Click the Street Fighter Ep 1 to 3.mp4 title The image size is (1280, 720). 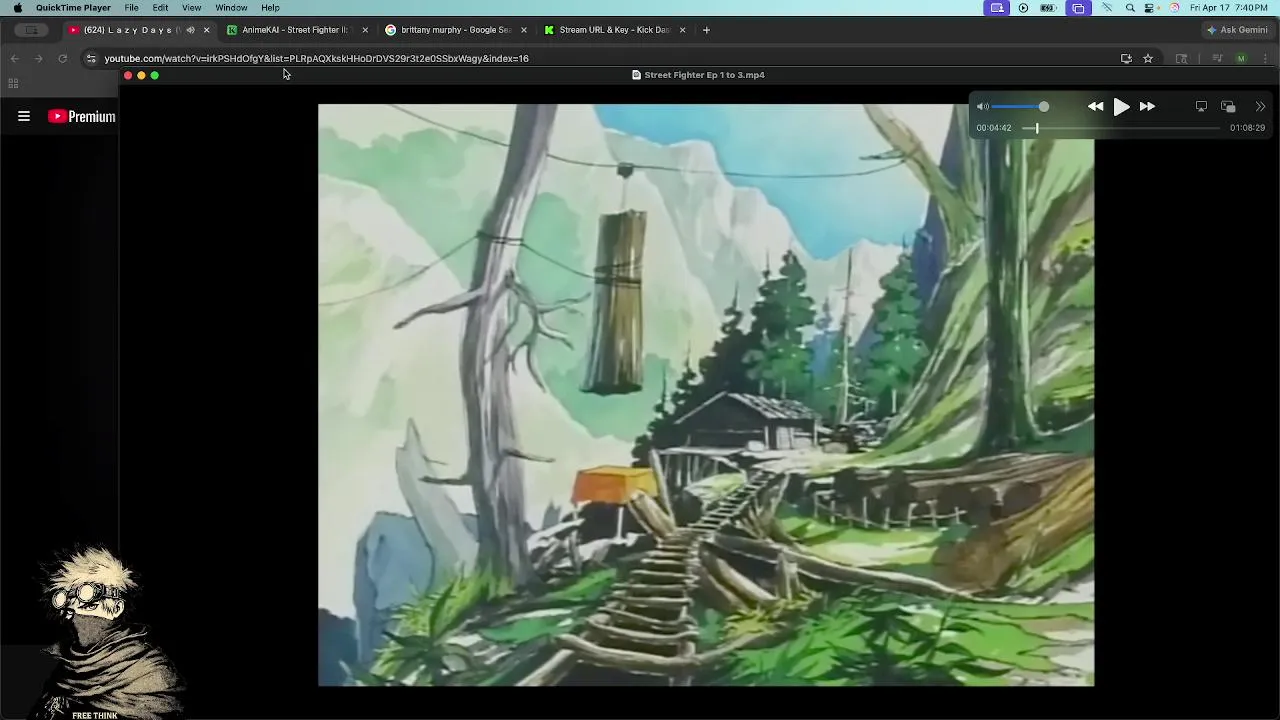704,75
